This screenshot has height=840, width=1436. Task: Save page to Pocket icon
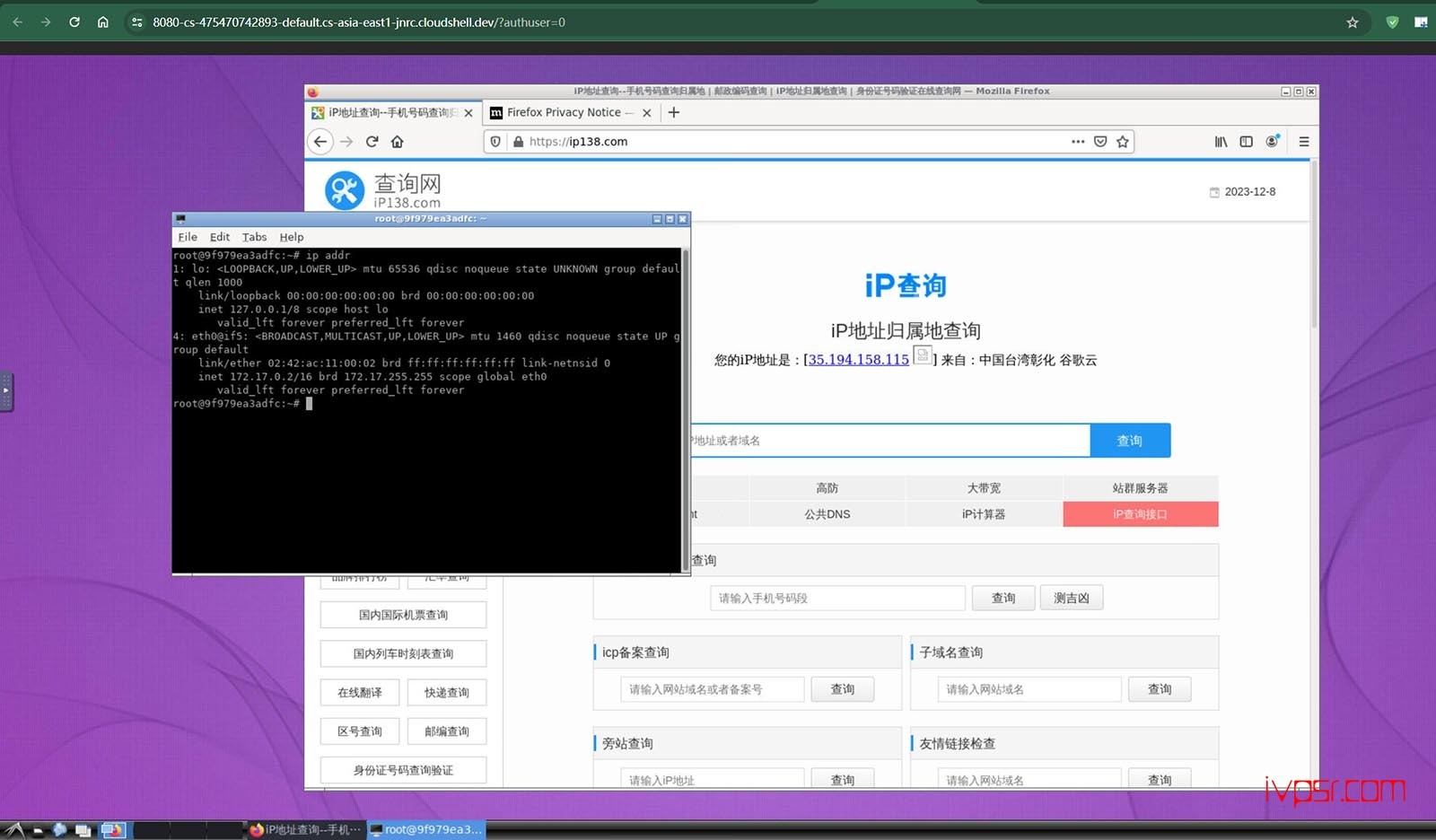point(1100,142)
